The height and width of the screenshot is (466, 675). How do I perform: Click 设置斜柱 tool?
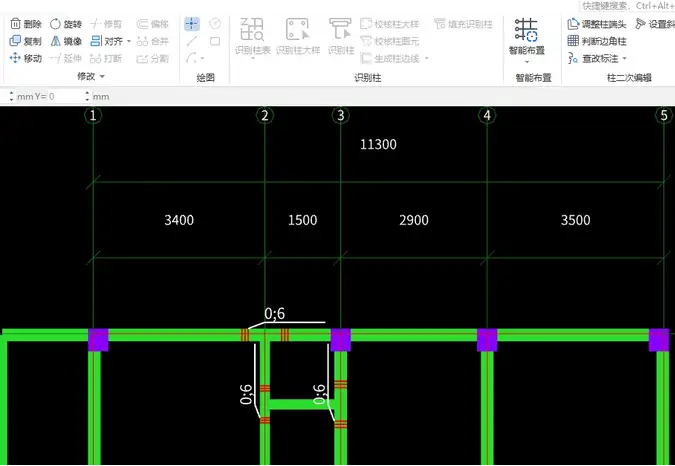pyautogui.click(x=655, y=24)
